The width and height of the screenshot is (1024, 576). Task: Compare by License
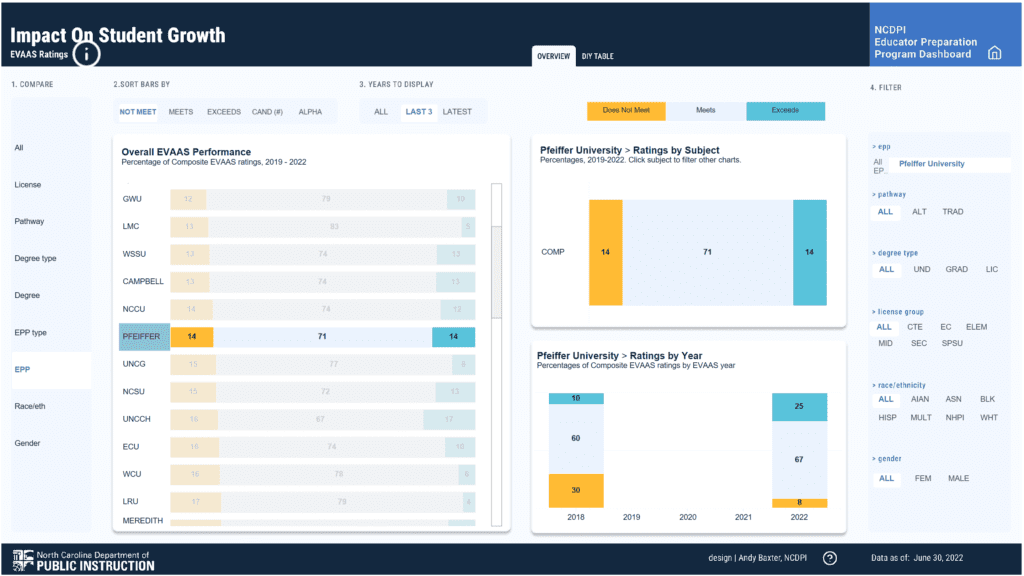coord(27,185)
